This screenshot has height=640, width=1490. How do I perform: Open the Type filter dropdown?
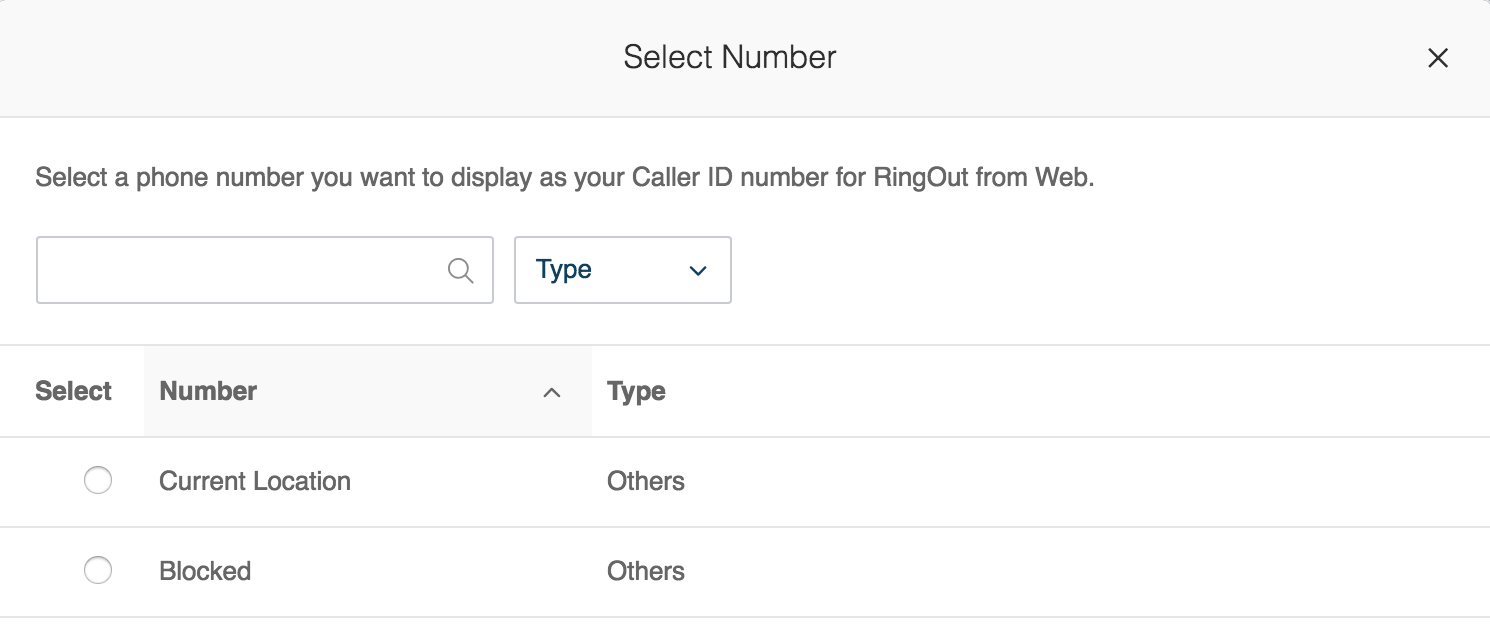[x=622, y=270]
